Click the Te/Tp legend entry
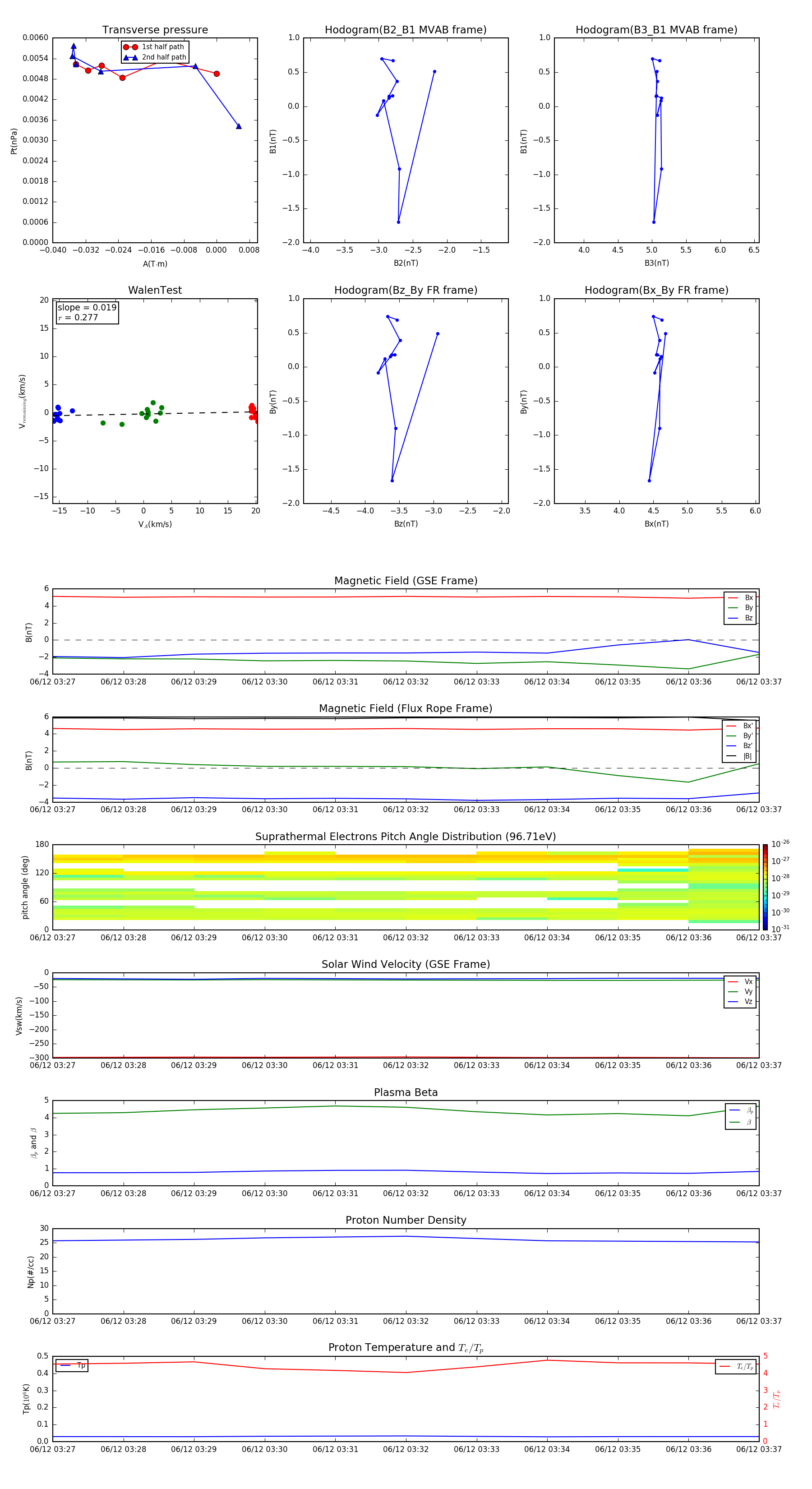This screenshot has height=1489, width=812. pos(736,1366)
